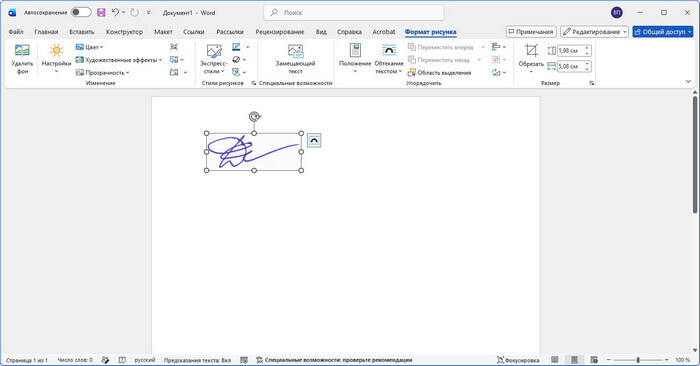Switch to the Вид tab

(x=321, y=32)
